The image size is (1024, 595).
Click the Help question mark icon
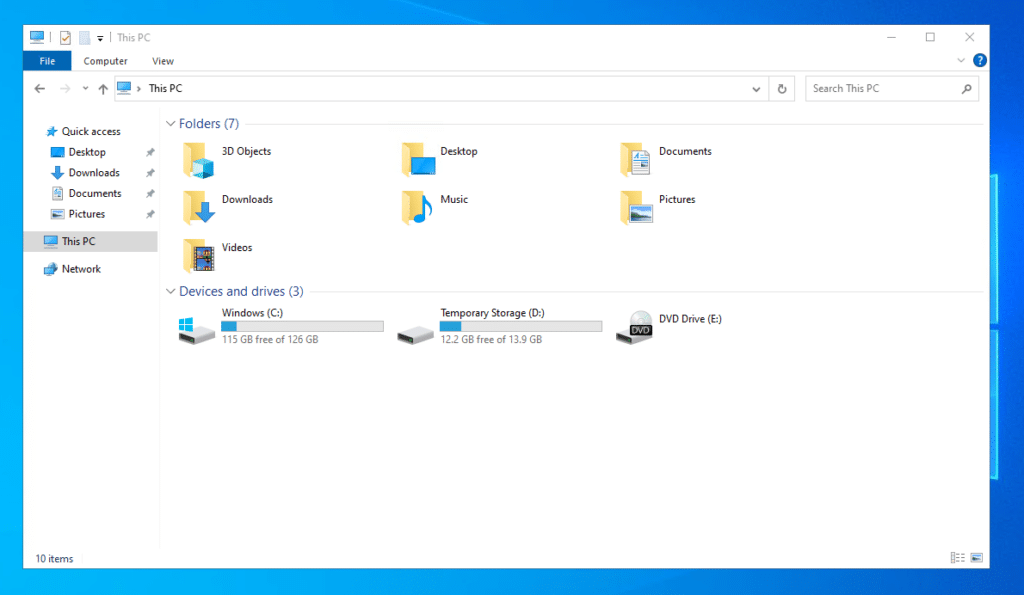(980, 61)
